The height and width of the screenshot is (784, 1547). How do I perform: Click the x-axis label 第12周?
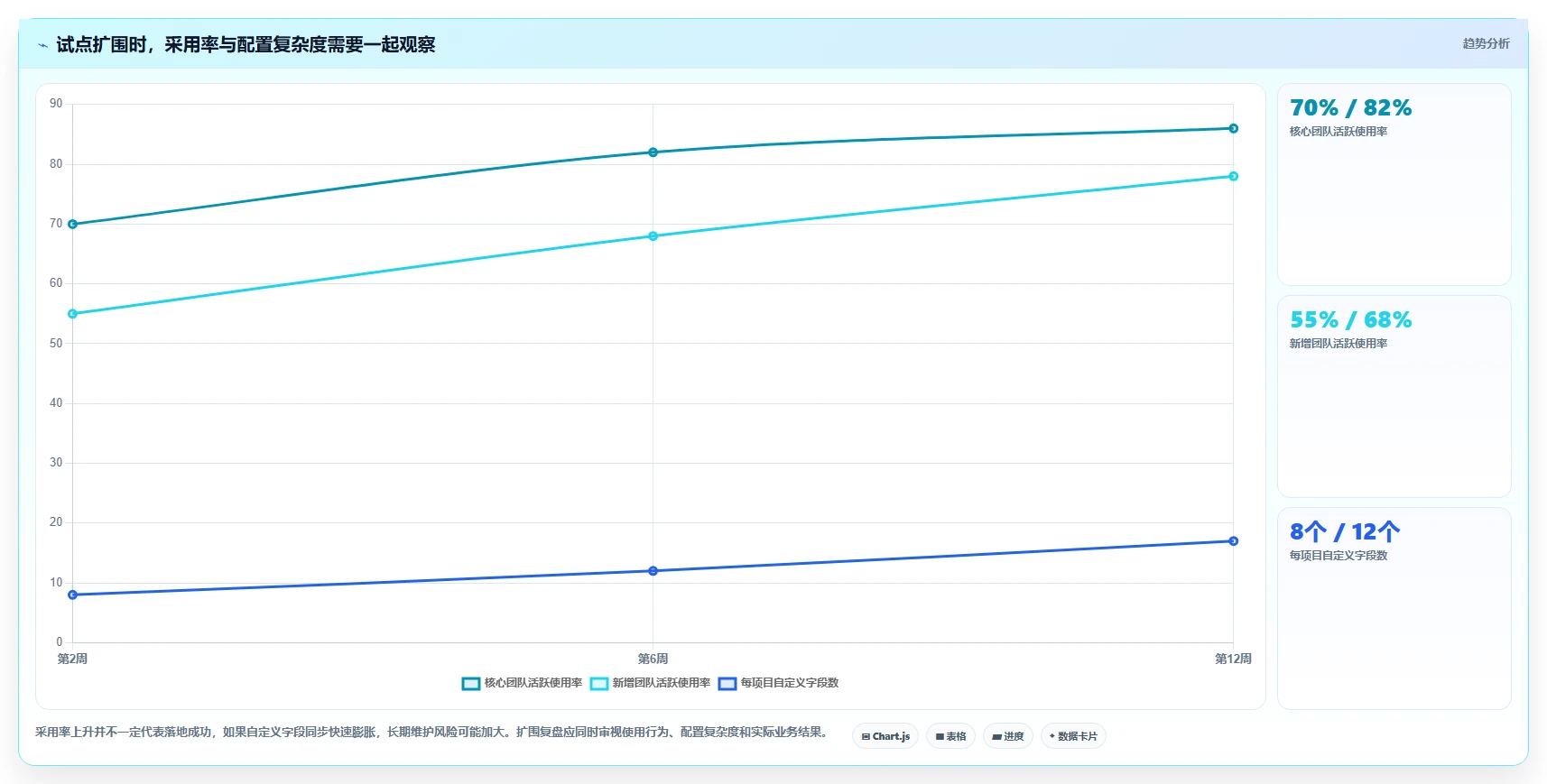[1233, 659]
